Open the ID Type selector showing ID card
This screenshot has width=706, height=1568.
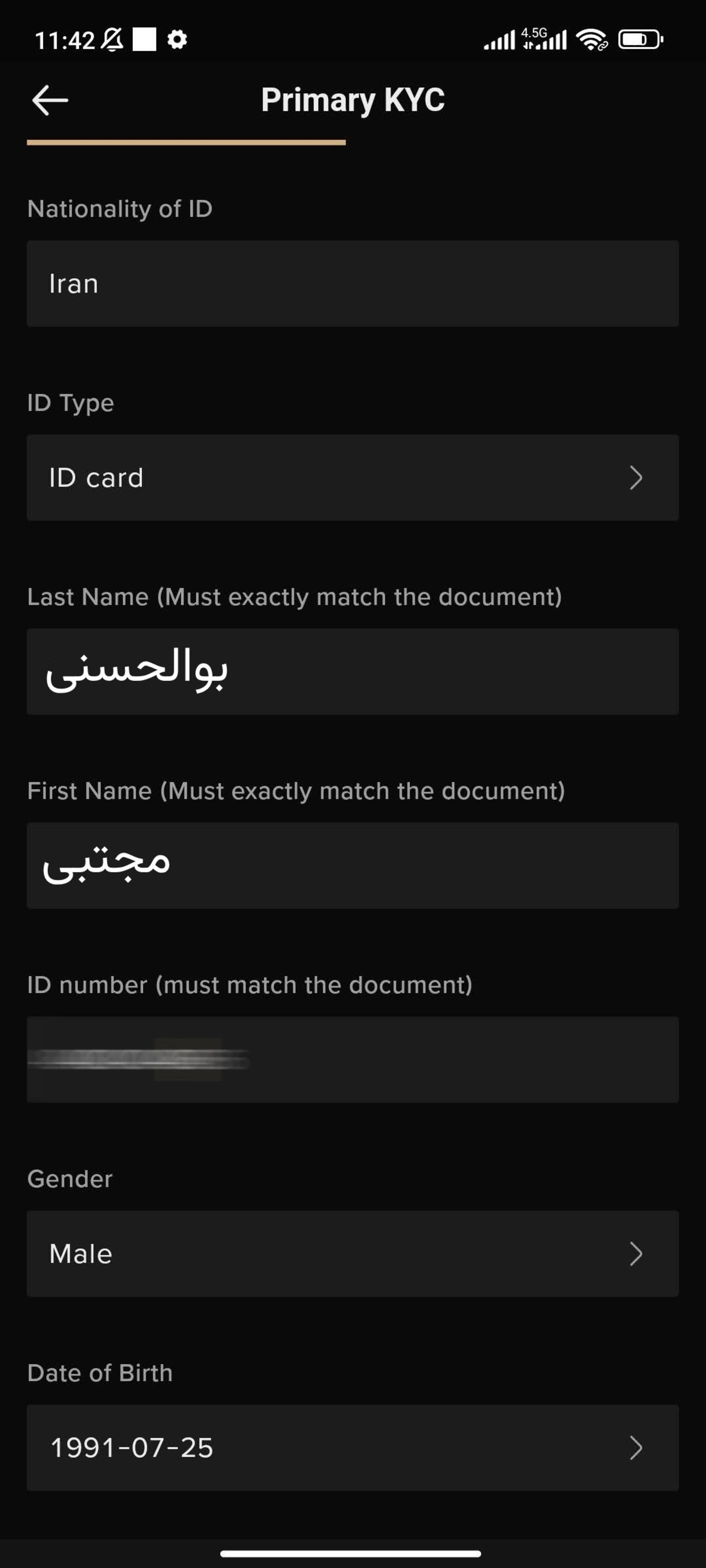352,478
